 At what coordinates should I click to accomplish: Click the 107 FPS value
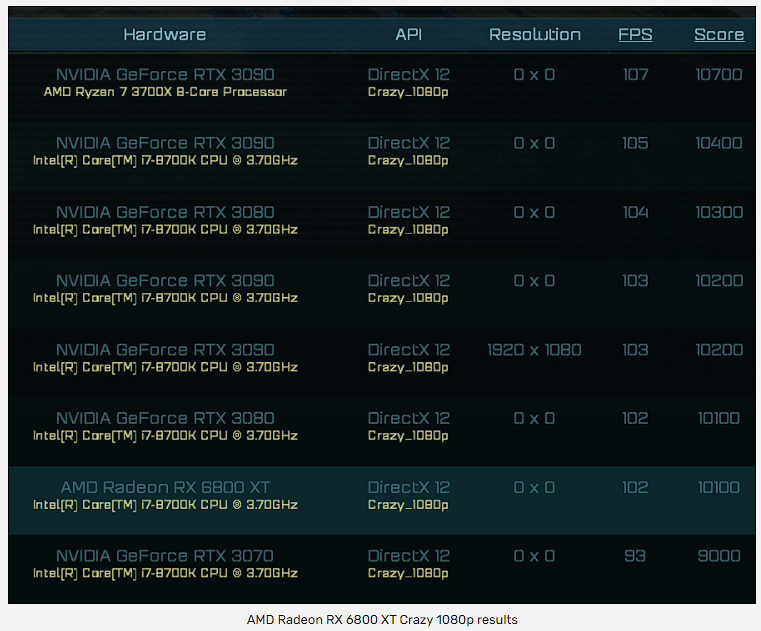pyautogui.click(x=635, y=74)
